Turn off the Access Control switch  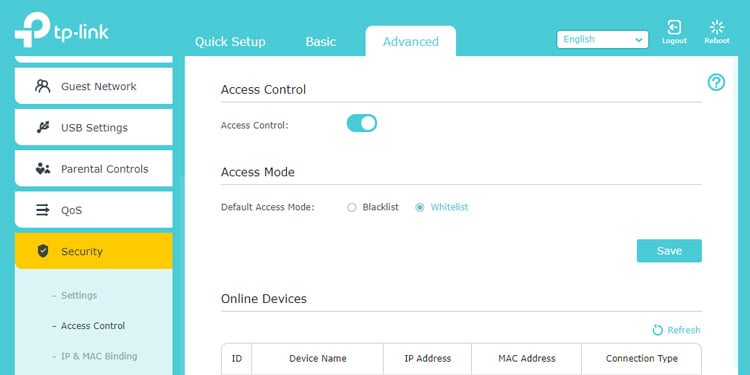[362, 123]
